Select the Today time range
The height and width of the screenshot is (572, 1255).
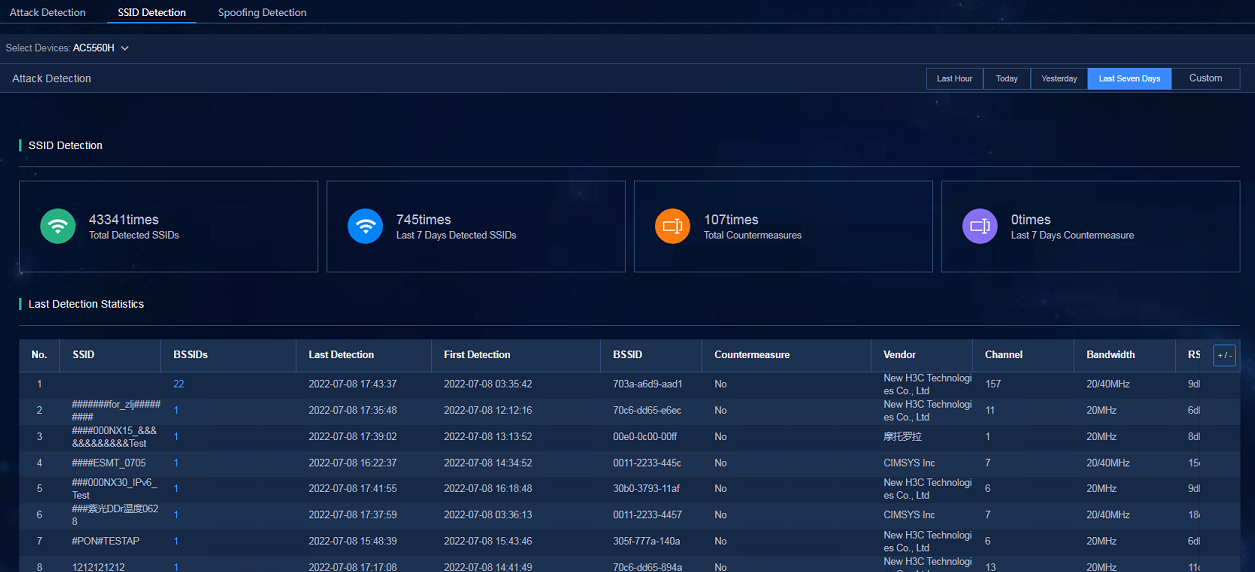pos(1007,78)
